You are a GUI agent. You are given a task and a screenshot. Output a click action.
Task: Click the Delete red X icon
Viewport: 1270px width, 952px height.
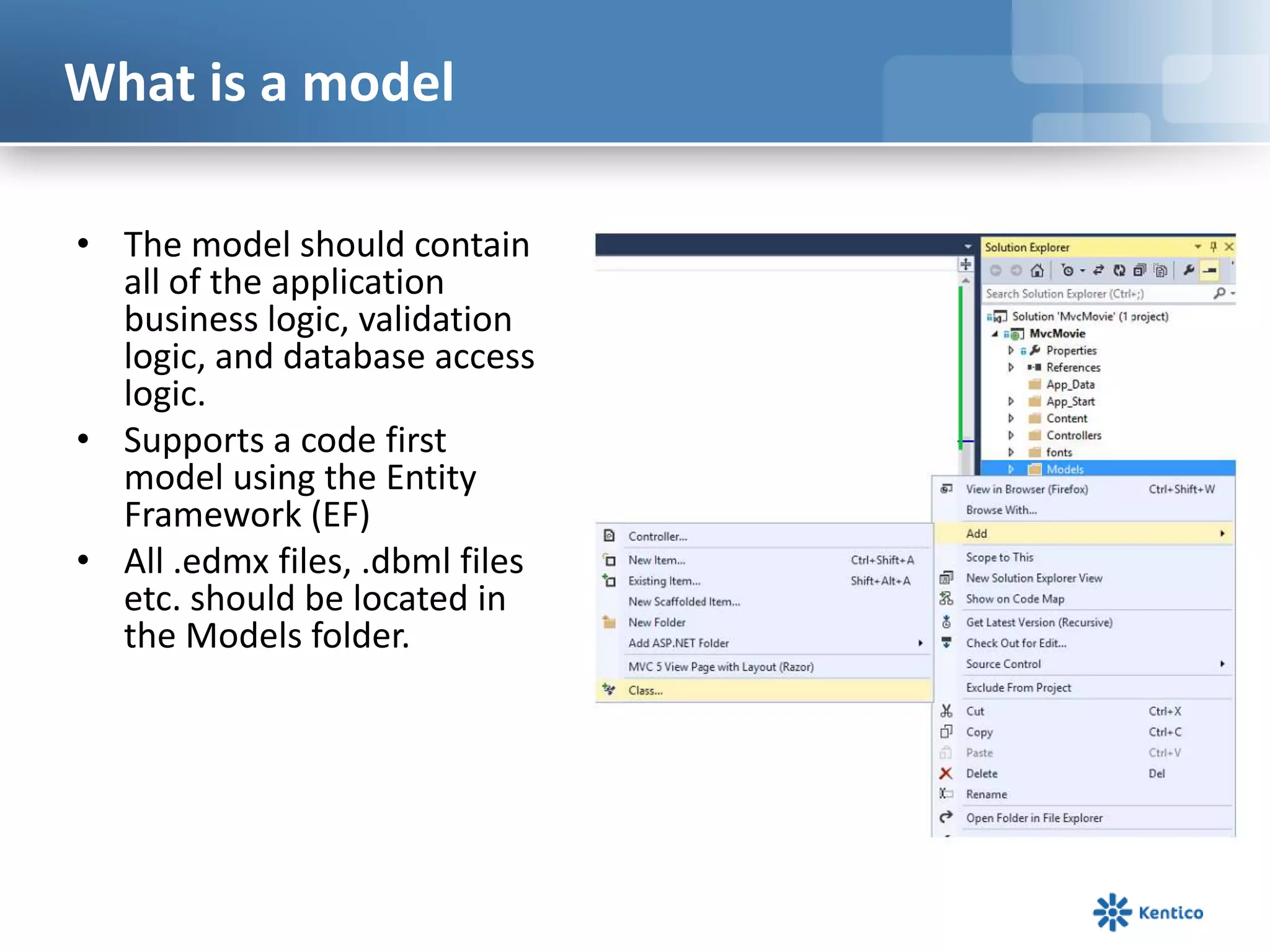point(946,773)
